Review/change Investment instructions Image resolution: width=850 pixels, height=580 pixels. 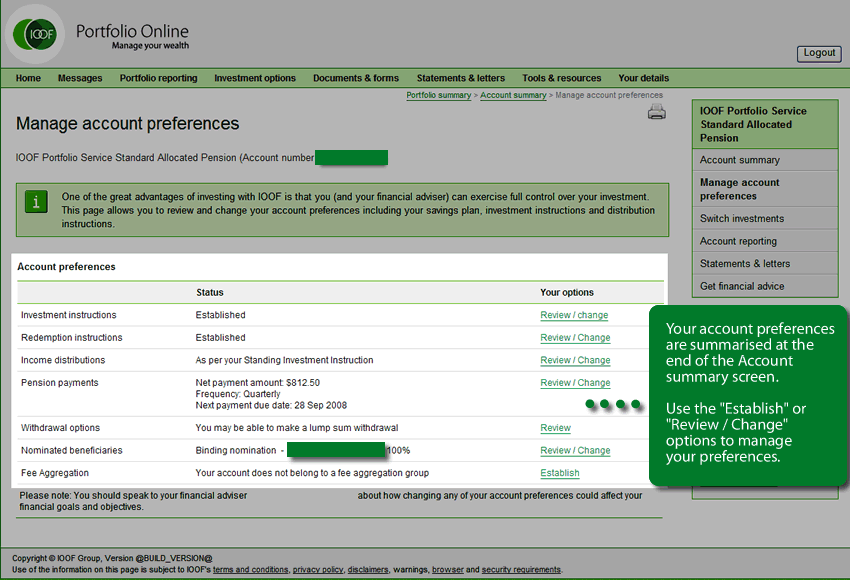click(x=574, y=315)
